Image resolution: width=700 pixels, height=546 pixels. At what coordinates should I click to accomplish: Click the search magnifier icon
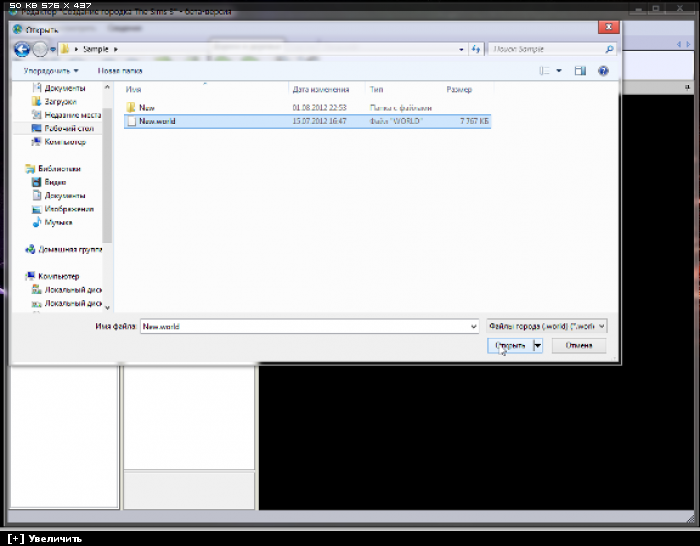(608, 48)
